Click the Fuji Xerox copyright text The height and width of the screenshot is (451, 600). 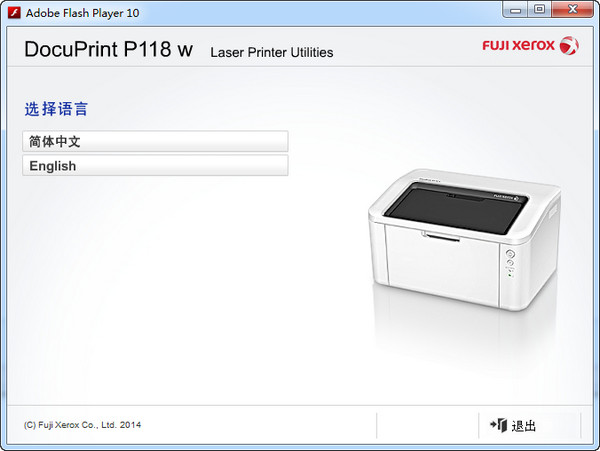82,425
